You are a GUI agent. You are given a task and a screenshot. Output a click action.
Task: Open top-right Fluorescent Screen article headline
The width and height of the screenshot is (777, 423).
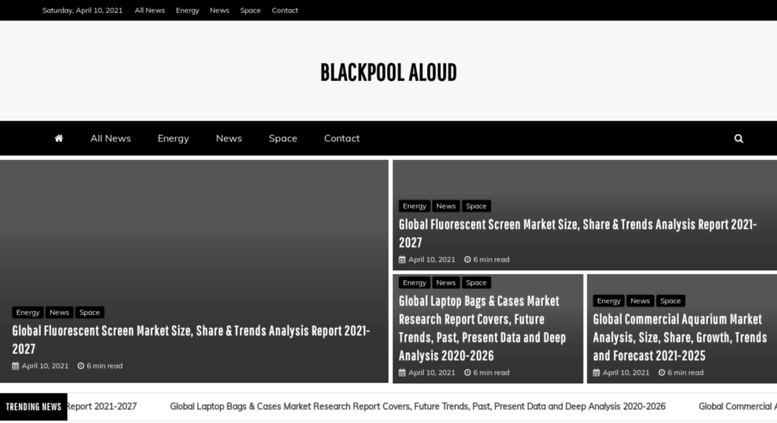(x=578, y=233)
